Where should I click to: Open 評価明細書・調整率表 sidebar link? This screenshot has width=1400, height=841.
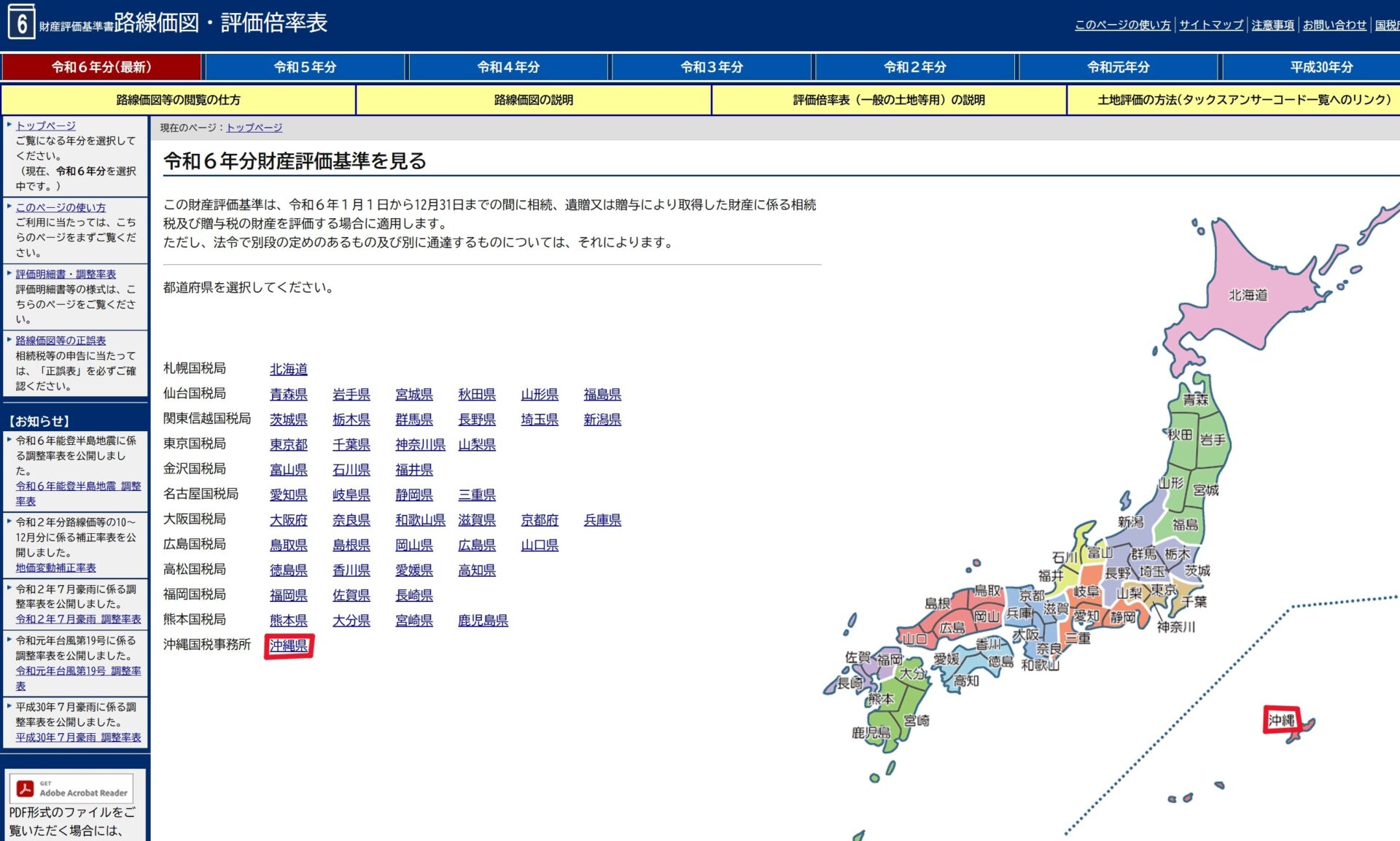click(66, 274)
